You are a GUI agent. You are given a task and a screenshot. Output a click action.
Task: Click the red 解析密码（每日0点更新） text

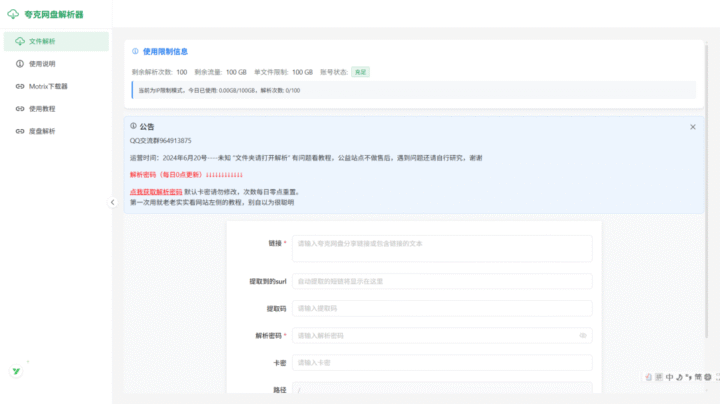point(186,175)
